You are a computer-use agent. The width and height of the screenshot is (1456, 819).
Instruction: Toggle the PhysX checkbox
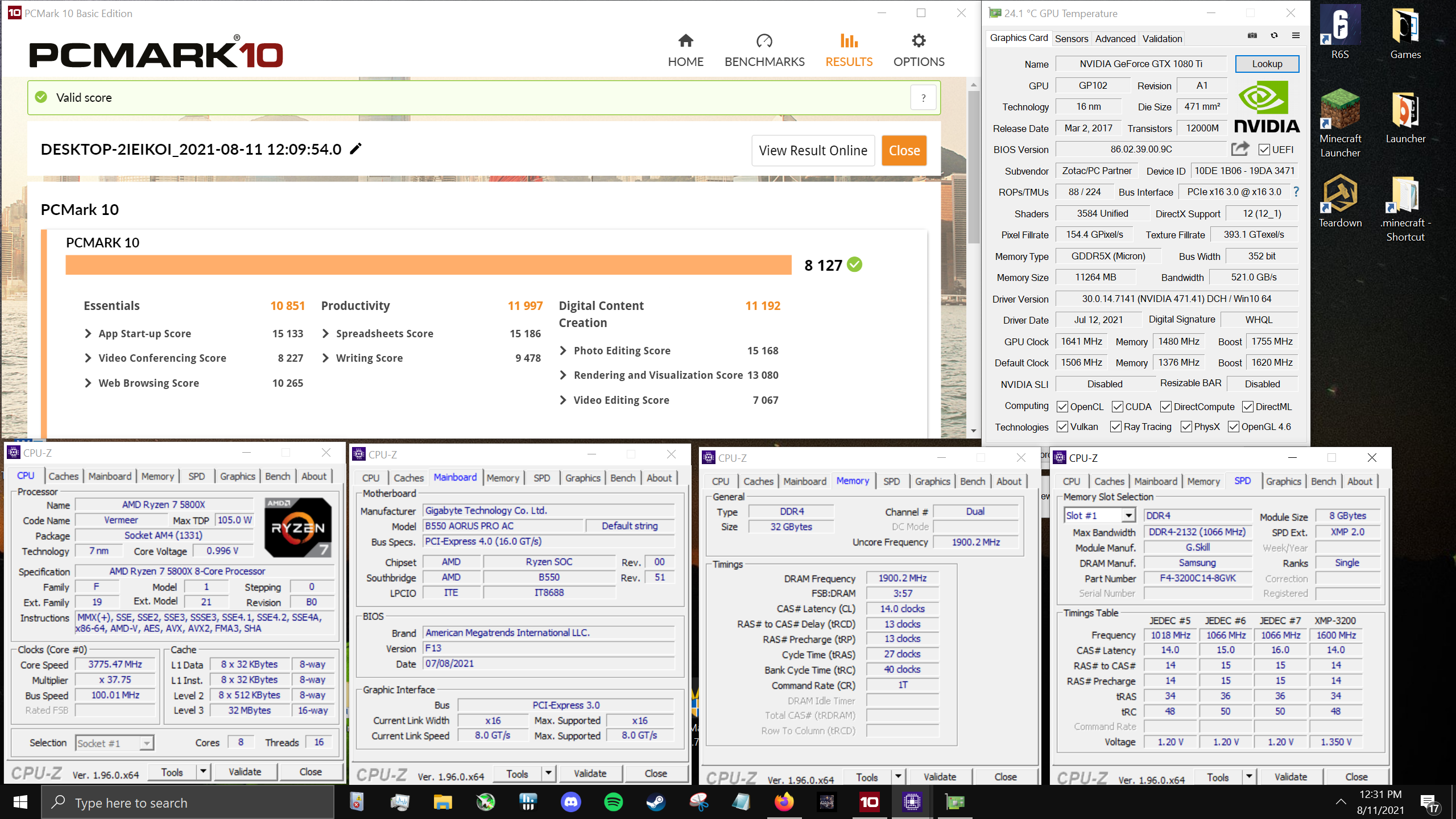pos(1186,427)
